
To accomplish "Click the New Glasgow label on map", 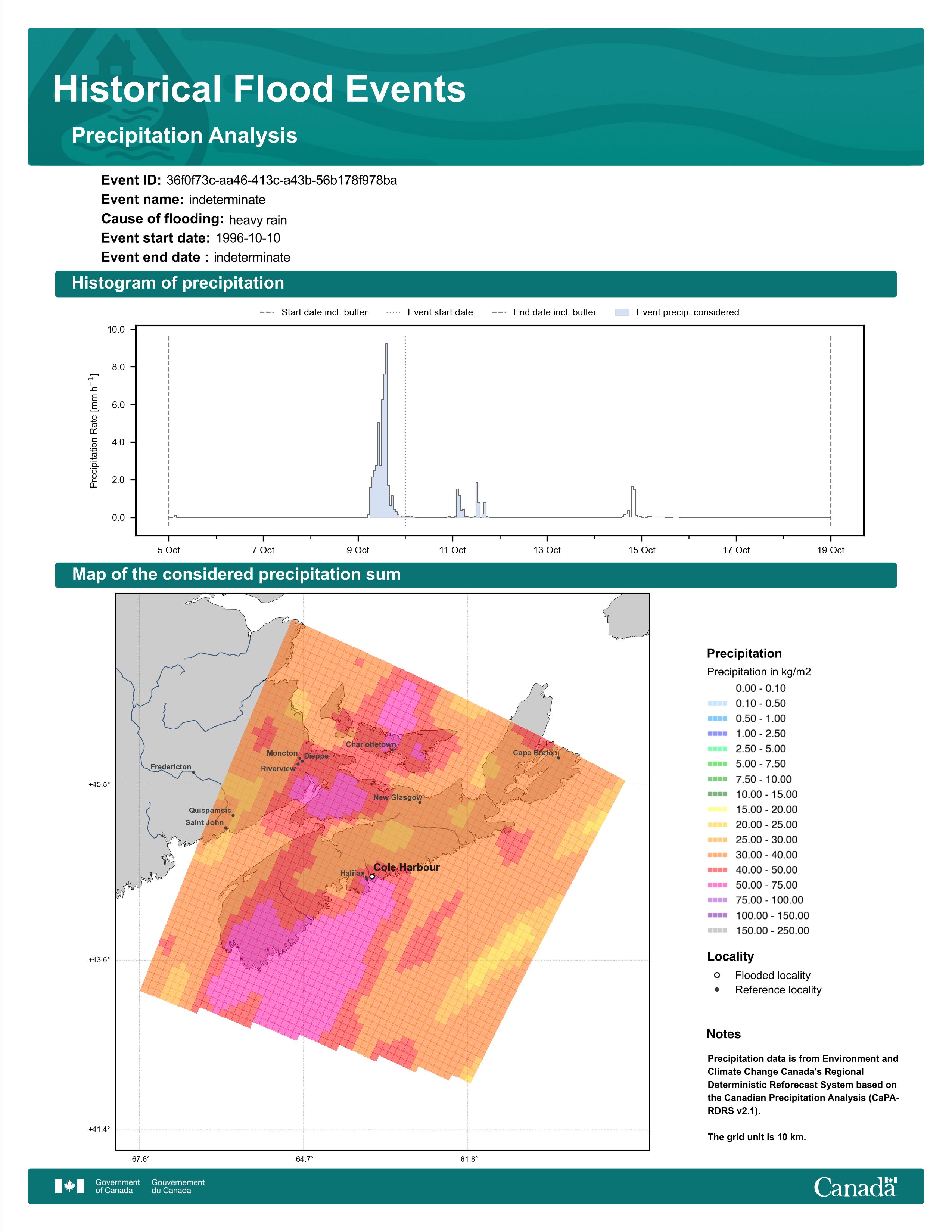I will [x=398, y=797].
